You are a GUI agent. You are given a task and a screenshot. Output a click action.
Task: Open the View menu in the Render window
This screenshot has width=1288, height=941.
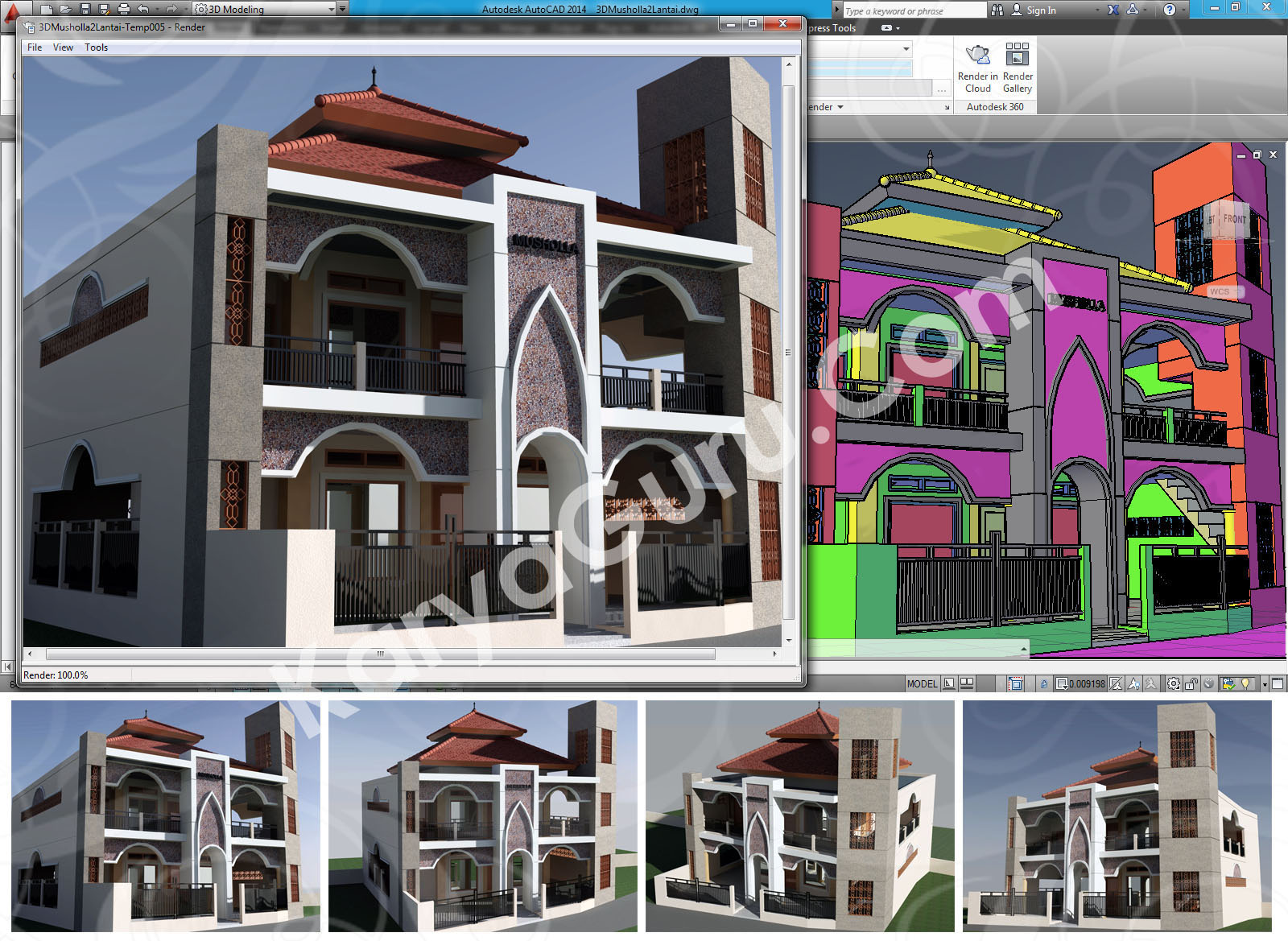62,47
